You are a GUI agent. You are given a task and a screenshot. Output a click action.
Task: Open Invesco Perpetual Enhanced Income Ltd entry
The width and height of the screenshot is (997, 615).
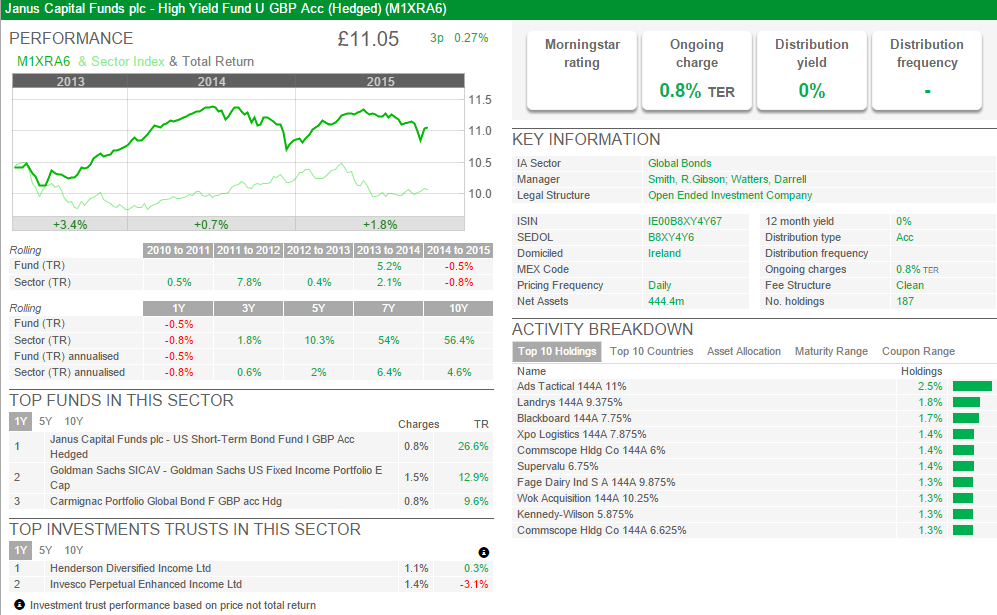pyautogui.click(x=146, y=584)
